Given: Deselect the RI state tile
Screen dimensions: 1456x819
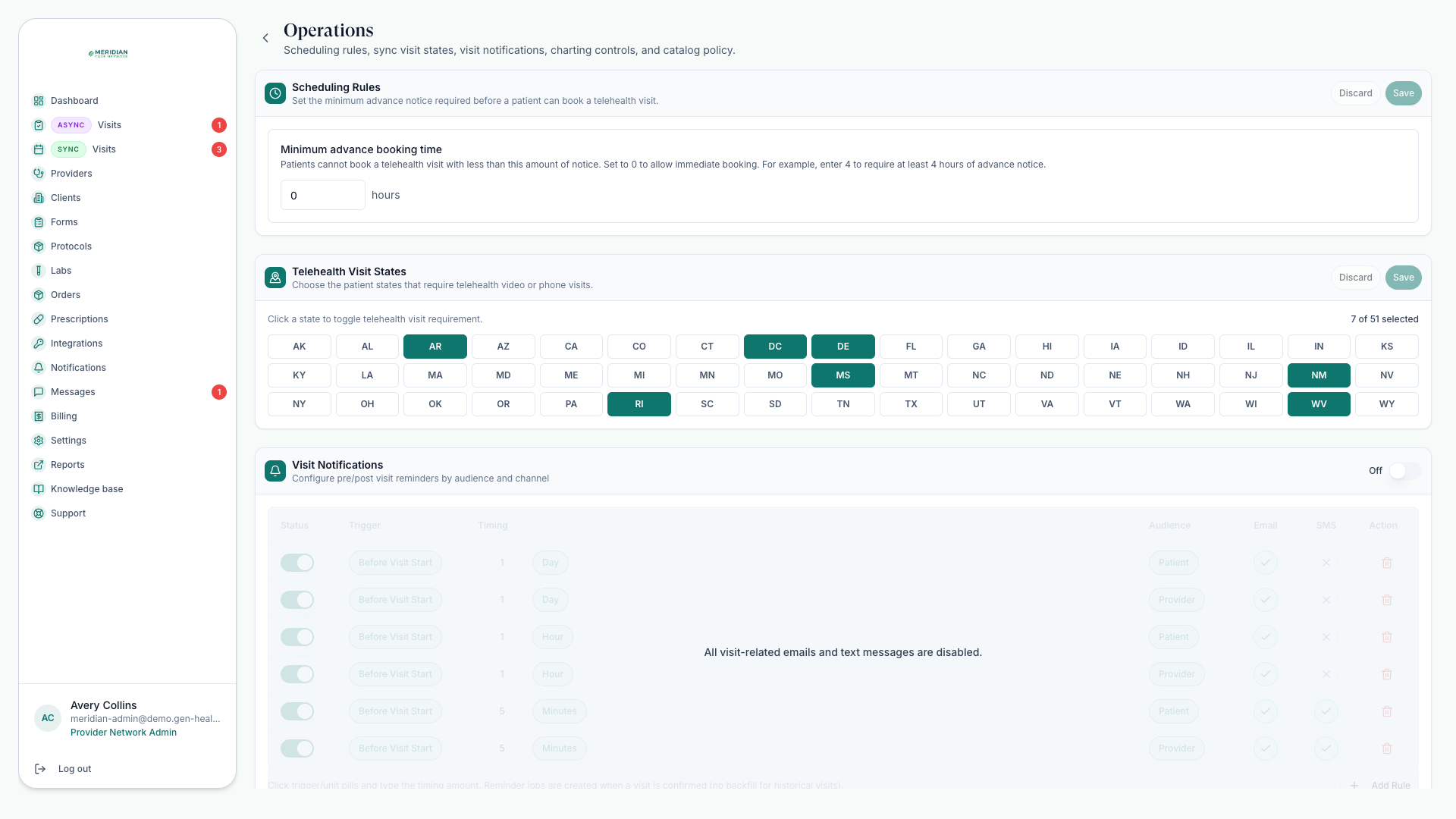Looking at the screenshot, I should [639, 404].
